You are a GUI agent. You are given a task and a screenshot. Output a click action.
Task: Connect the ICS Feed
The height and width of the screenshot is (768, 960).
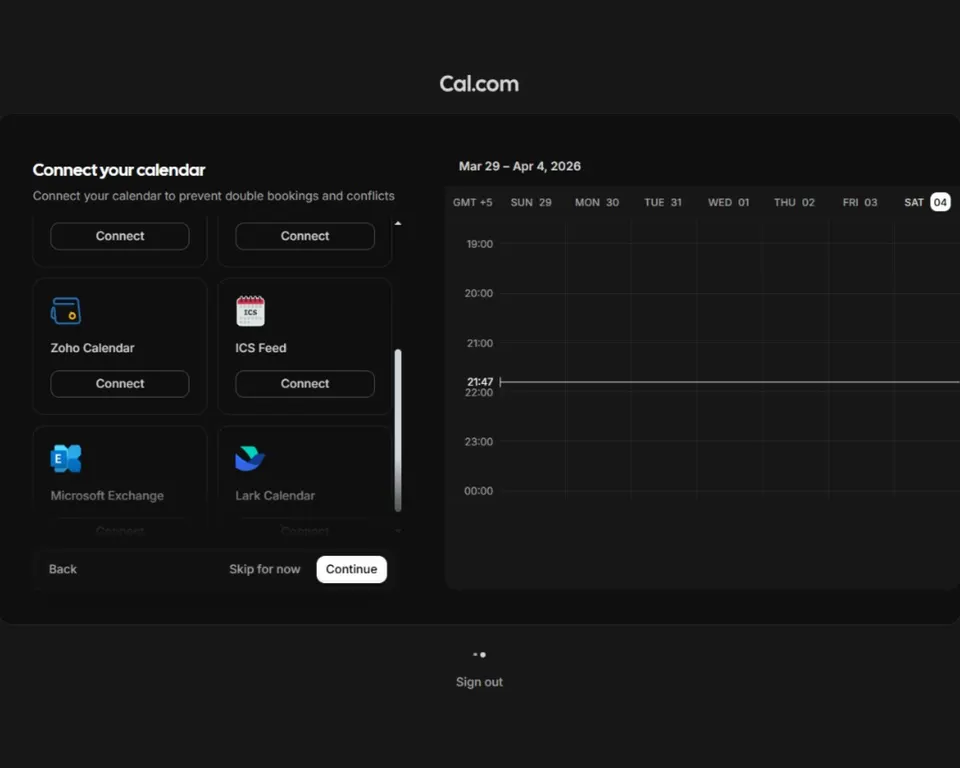305,383
